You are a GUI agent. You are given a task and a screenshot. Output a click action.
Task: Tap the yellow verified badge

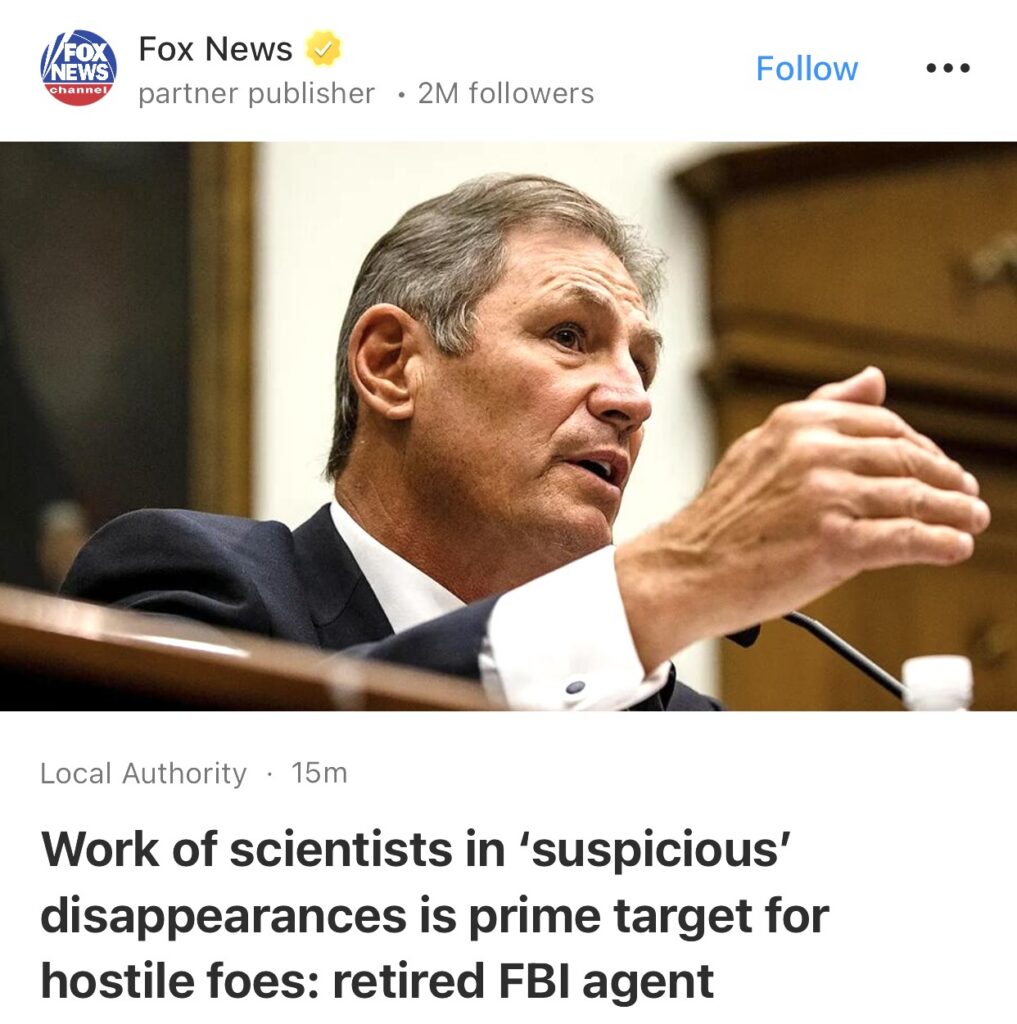pos(324,48)
